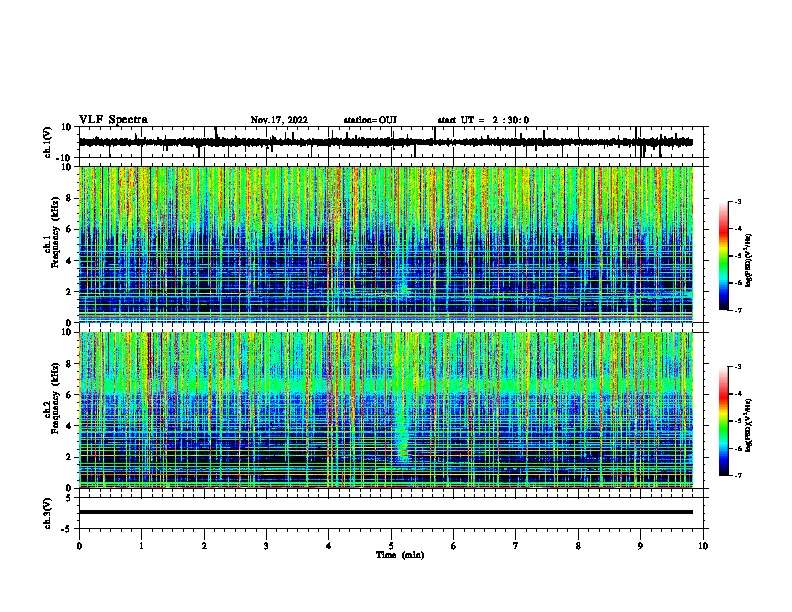Click the "-7" label on ch.2 colorbar
The width and height of the screenshot is (792, 612).
click(x=737, y=475)
